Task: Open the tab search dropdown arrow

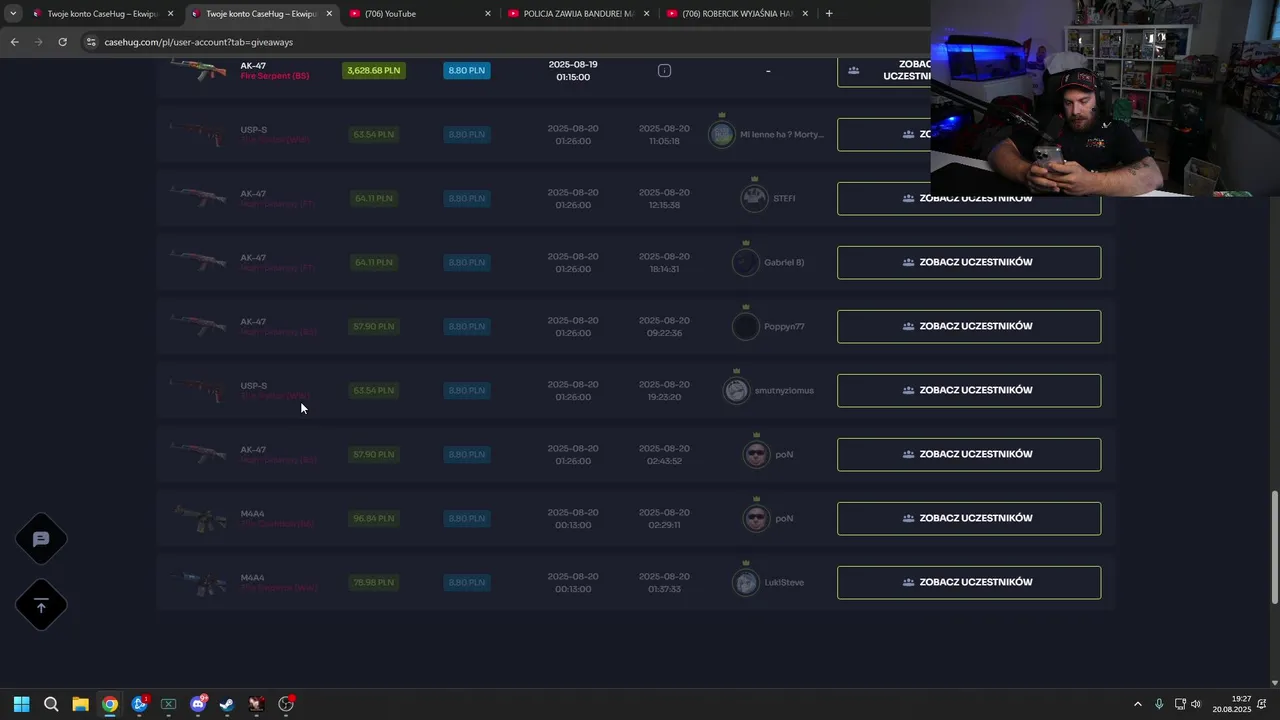Action: click(13, 14)
